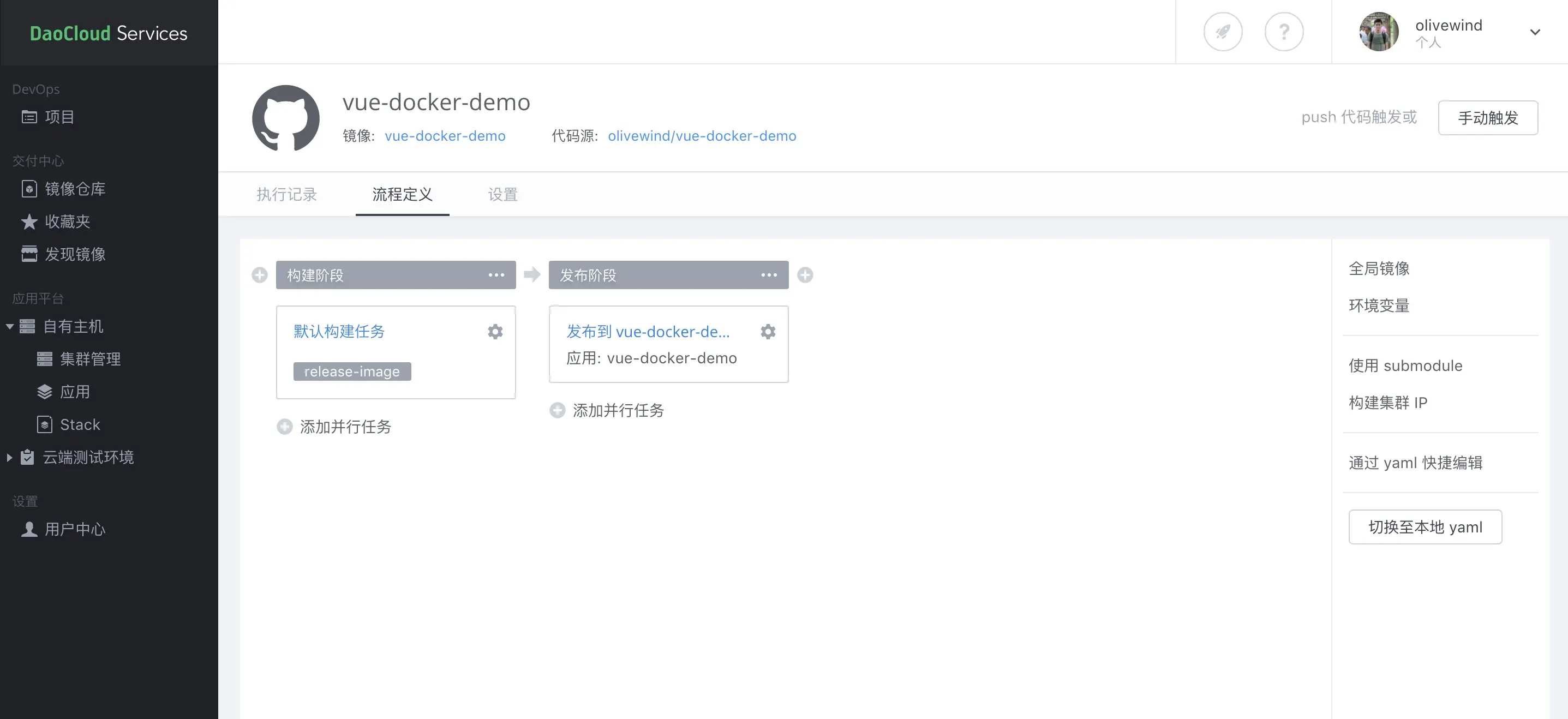Open the help question mark icon
The width and height of the screenshot is (1568, 719).
(1284, 32)
